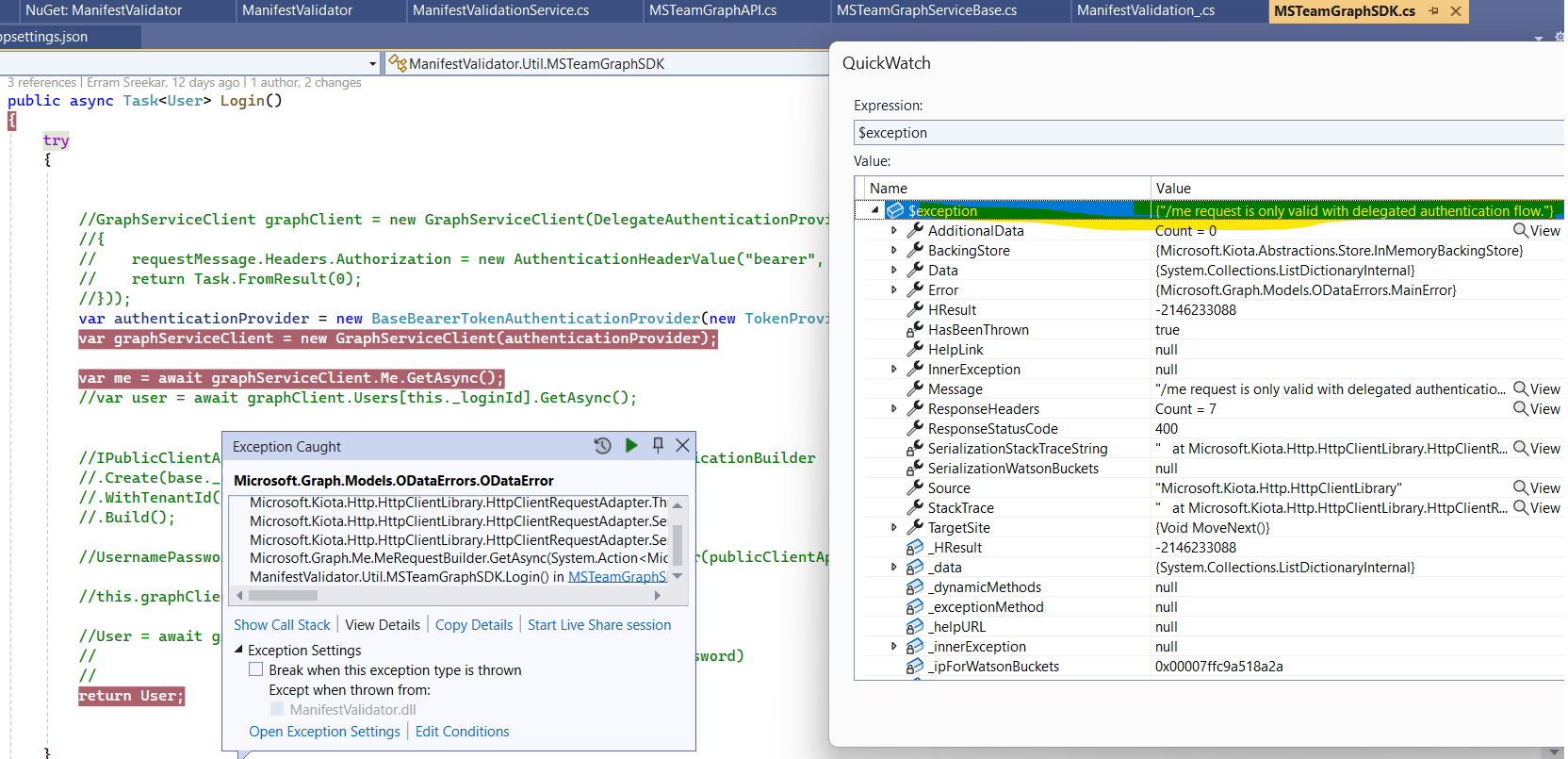Viewport: 1568px width, 759px height.
Task: Click Copy Details link
Action: [x=474, y=624]
